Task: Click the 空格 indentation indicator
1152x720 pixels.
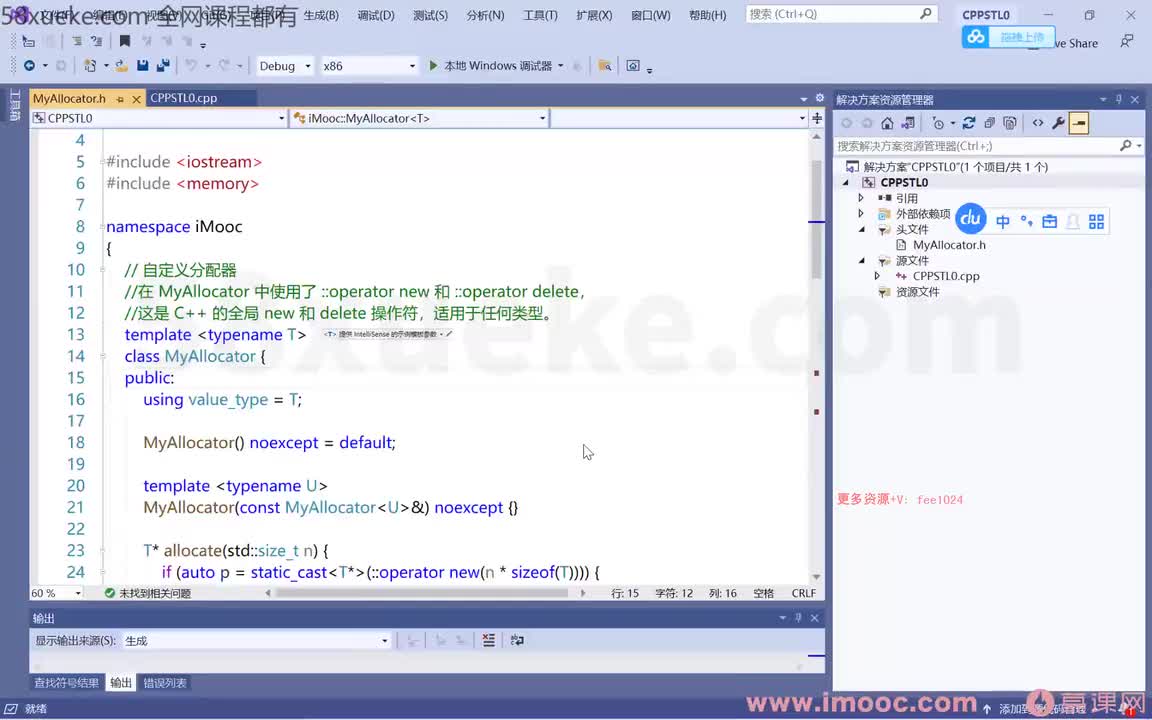Action: pyautogui.click(x=763, y=593)
